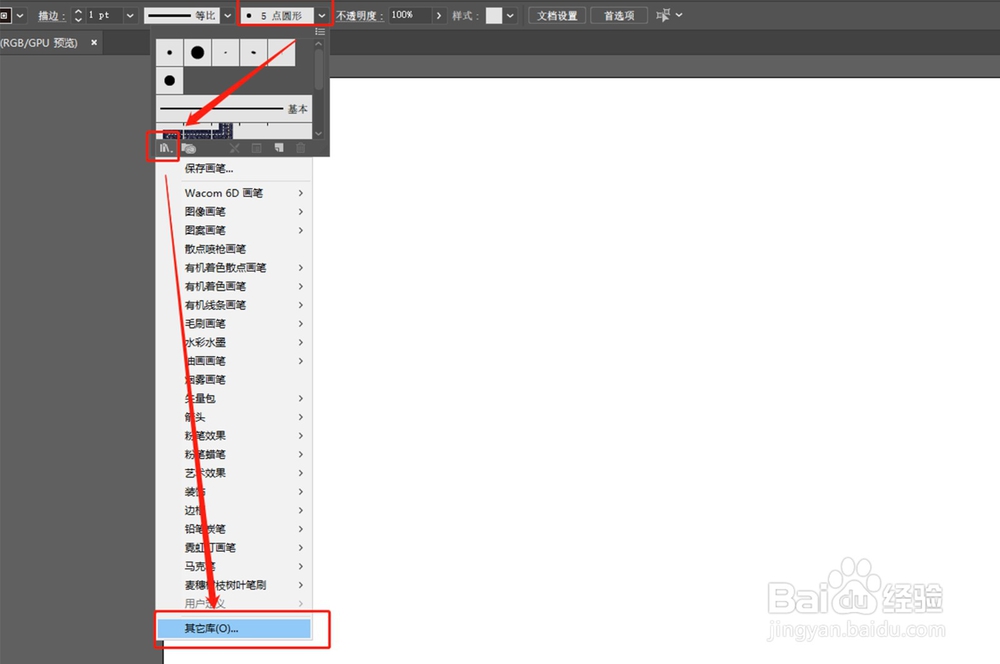Open the 图像画笔 submenu
This screenshot has height=664, width=1000.
click(x=234, y=211)
